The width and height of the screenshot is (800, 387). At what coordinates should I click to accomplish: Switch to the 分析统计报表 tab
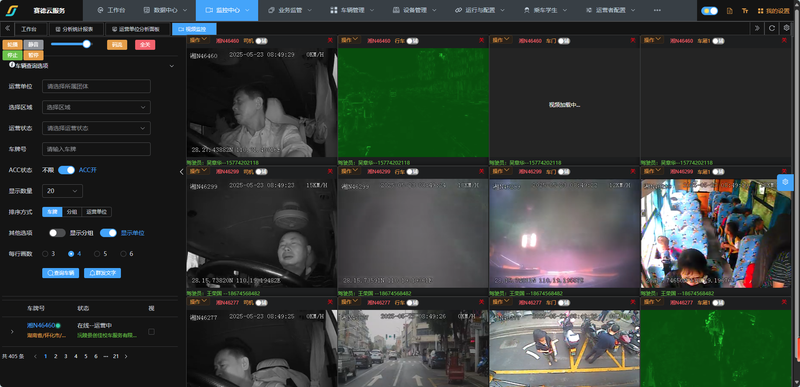(78, 29)
